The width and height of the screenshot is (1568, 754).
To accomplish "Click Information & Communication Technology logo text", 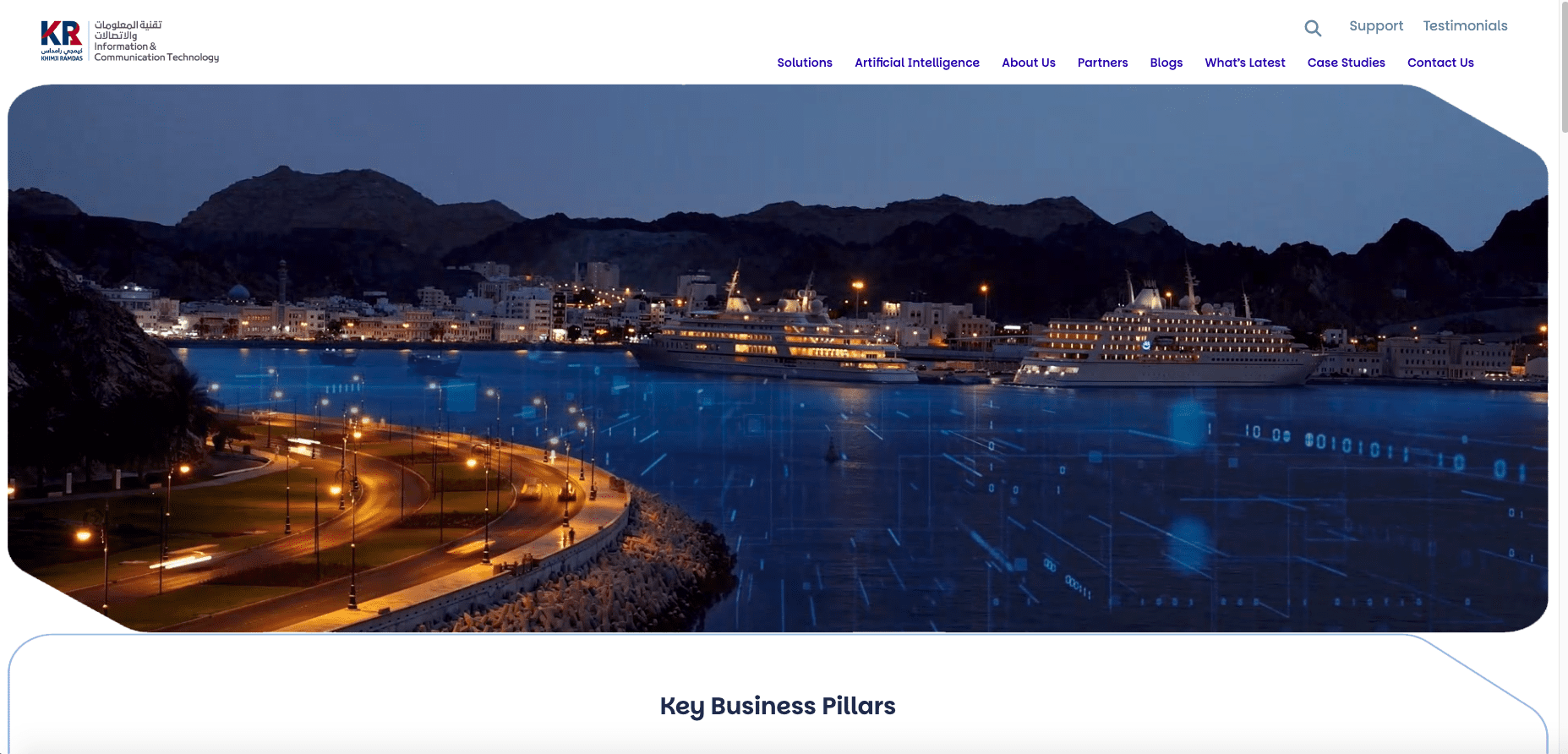I will pos(156,52).
